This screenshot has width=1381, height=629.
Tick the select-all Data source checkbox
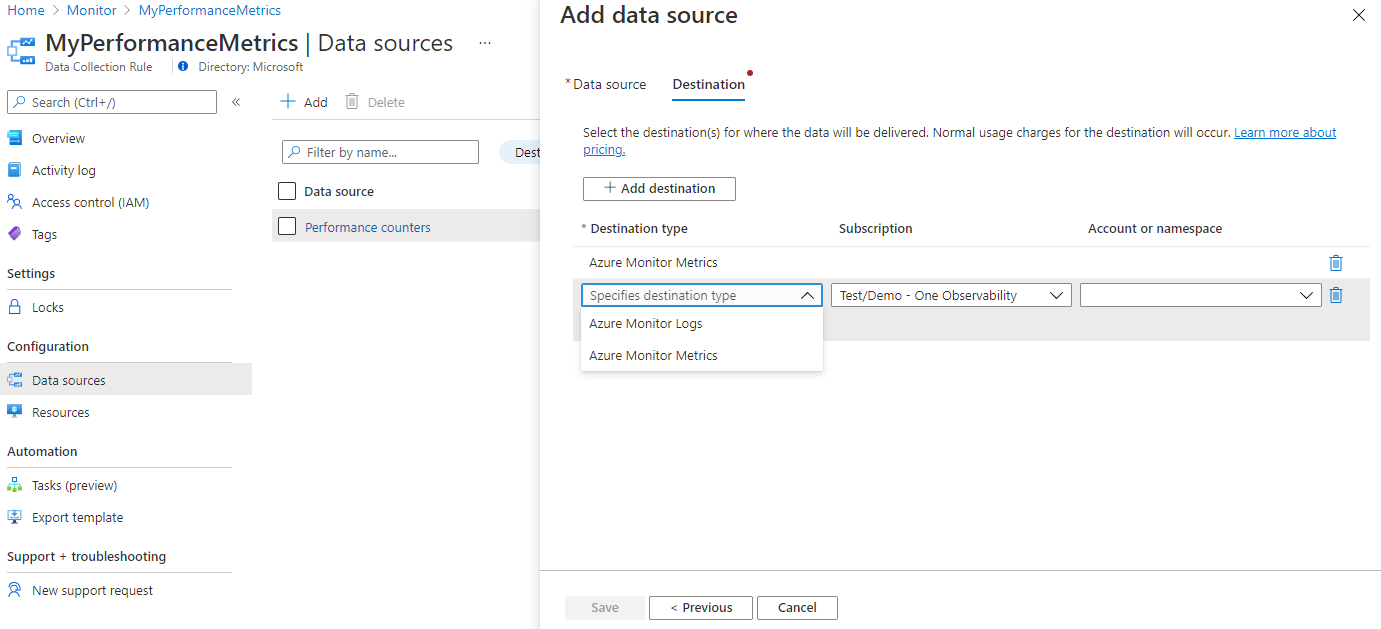tap(287, 191)
